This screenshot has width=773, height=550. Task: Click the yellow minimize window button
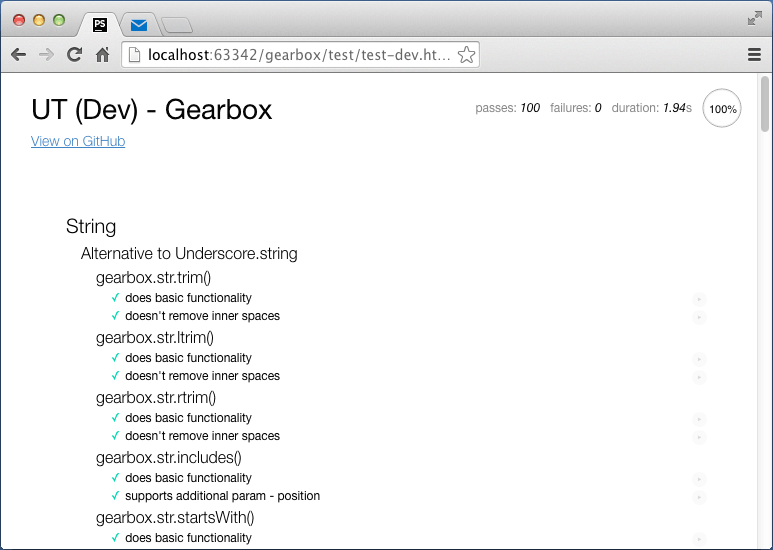[x=39, y=20]
